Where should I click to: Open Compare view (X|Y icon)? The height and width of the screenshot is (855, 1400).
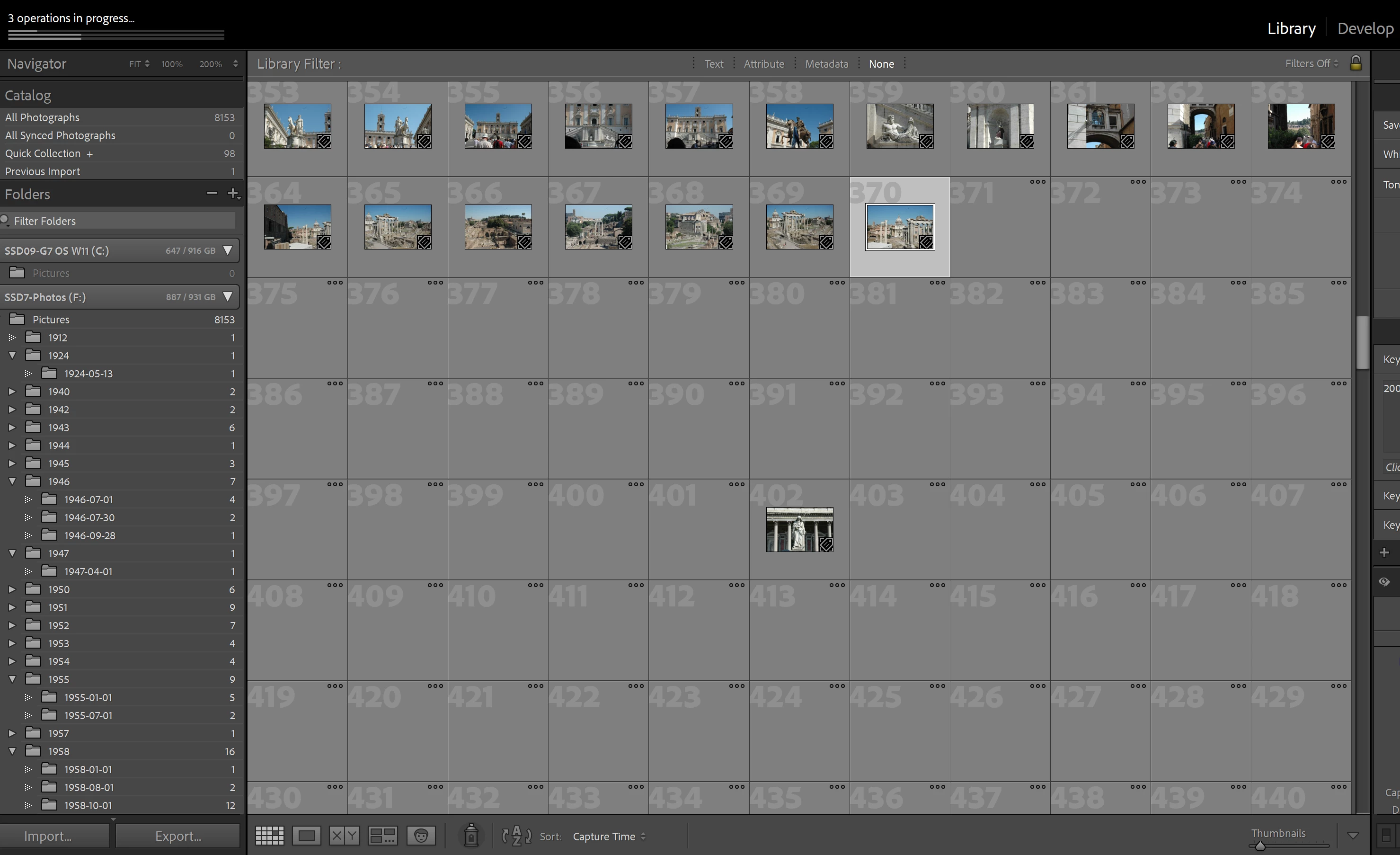pyautogui.click(x=344, y=836)
